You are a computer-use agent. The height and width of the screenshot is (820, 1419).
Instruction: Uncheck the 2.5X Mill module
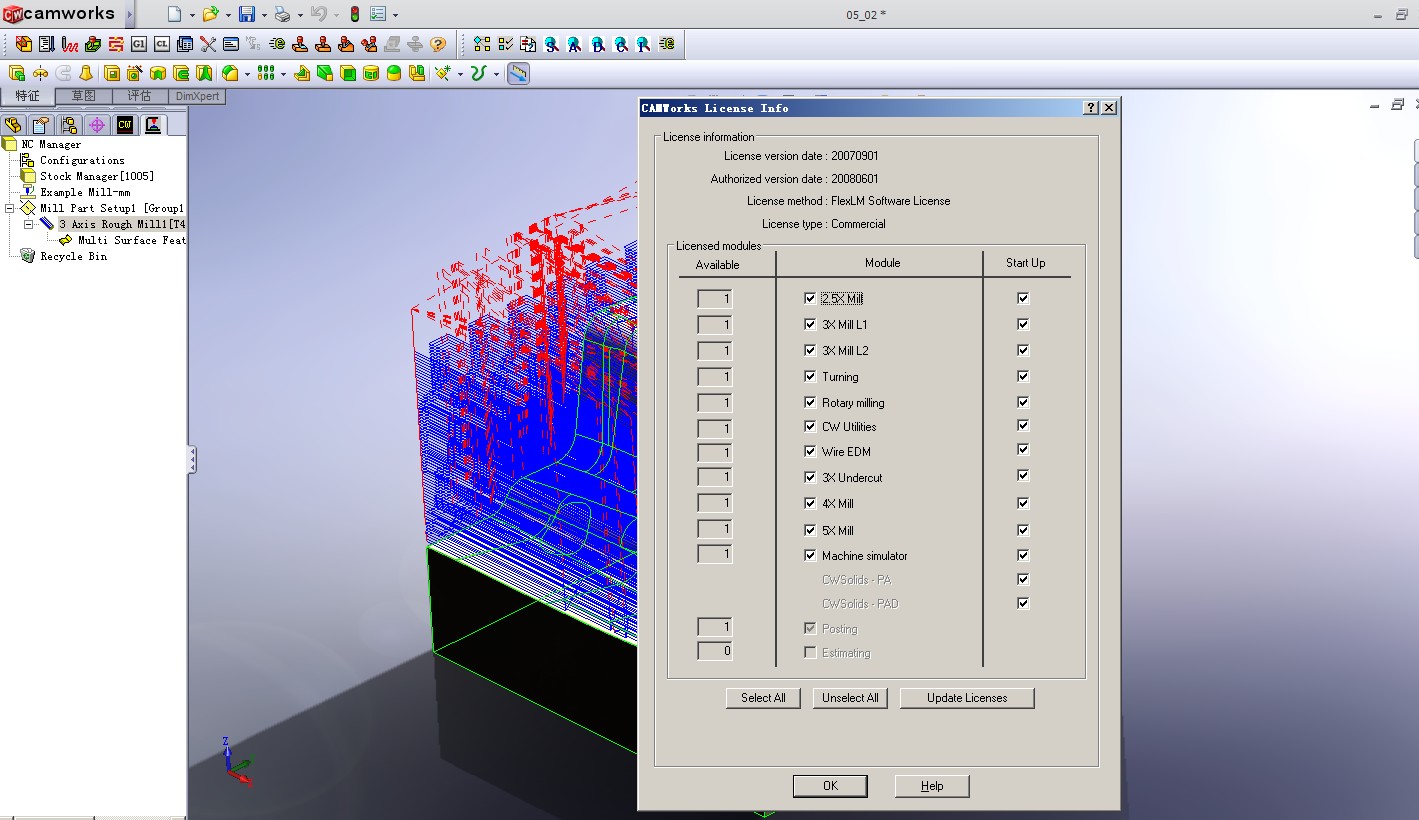pyautogui.click(x=810, y=298)
